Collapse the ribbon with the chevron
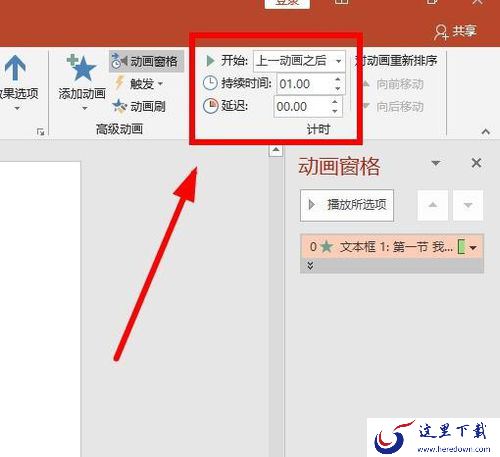Viewport: 500px width, 457px height. [486, 132]
